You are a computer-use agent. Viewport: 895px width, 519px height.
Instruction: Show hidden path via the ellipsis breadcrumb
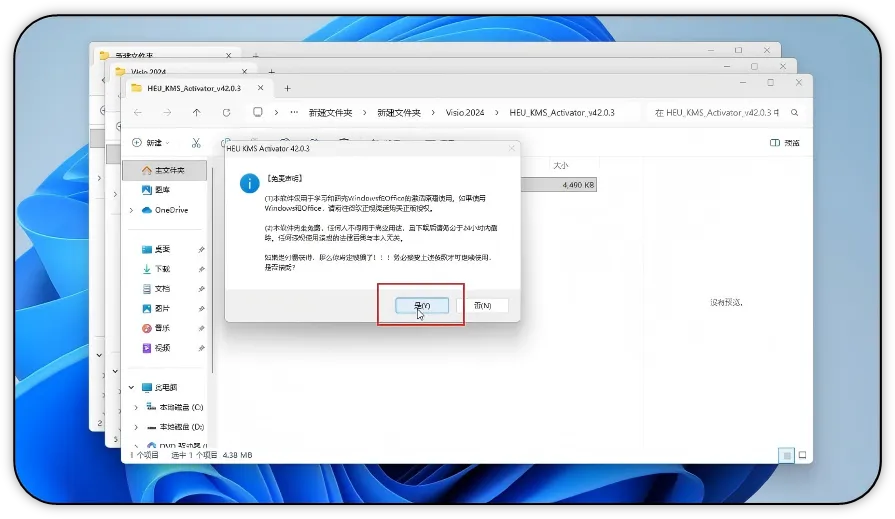tap(294, 112)
